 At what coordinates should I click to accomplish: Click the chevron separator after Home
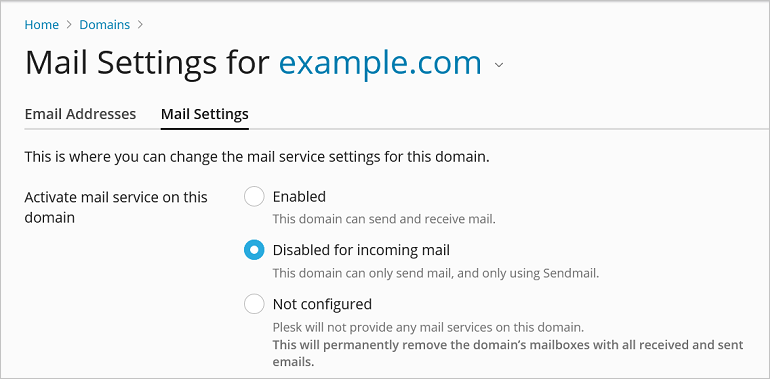(x=69, y=25)
